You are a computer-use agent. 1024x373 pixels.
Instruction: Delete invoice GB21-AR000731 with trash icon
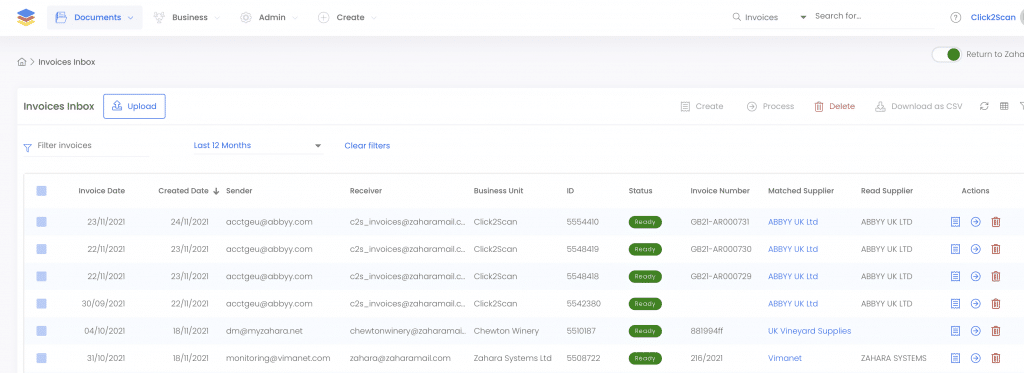tap(995, 222)
